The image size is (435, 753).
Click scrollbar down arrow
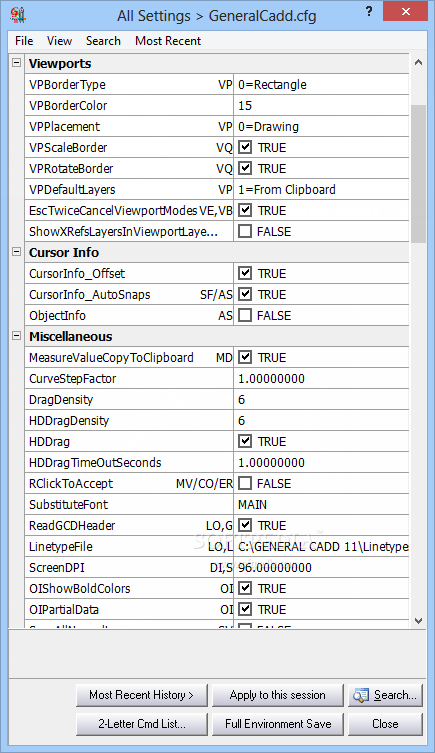(418, 620)
